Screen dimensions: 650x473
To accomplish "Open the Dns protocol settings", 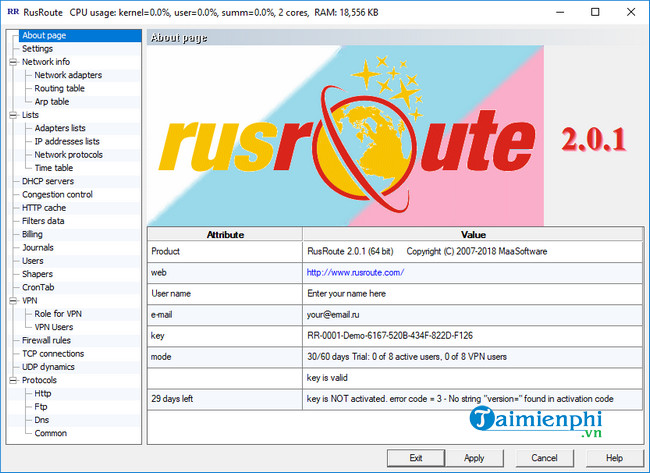I will 42,420.
